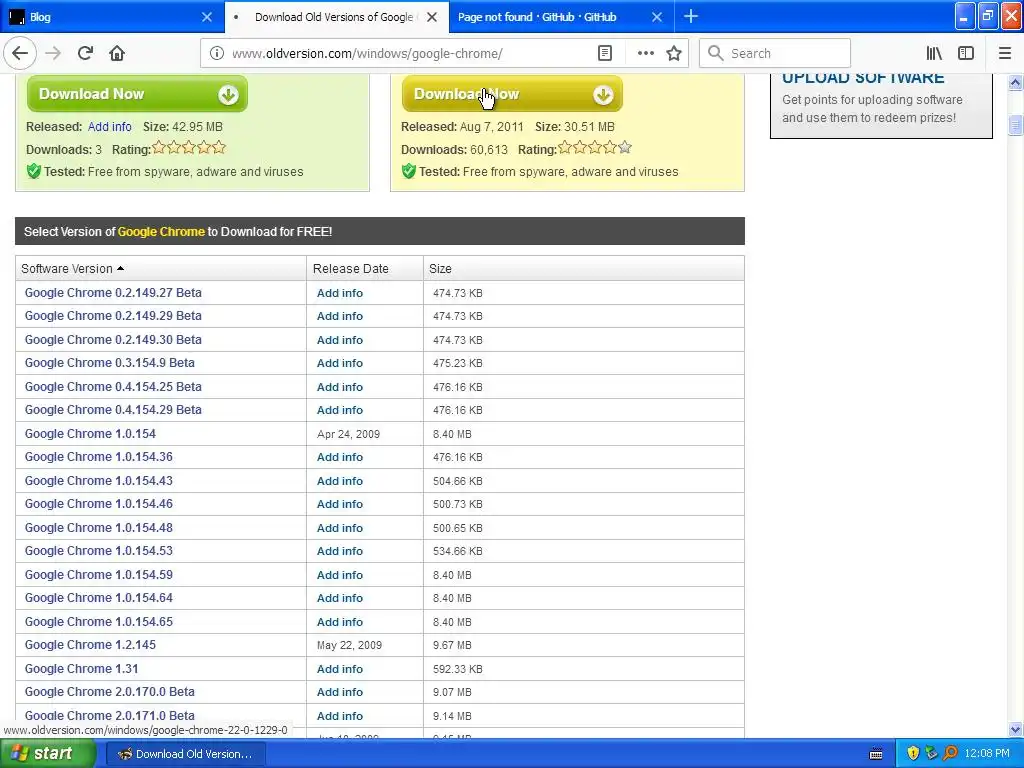The image size is (1024, 768).
Task: Open Google Chrome 0.2.149.30 Beta link
Action: pyautogui.click(x=113, y=340)
